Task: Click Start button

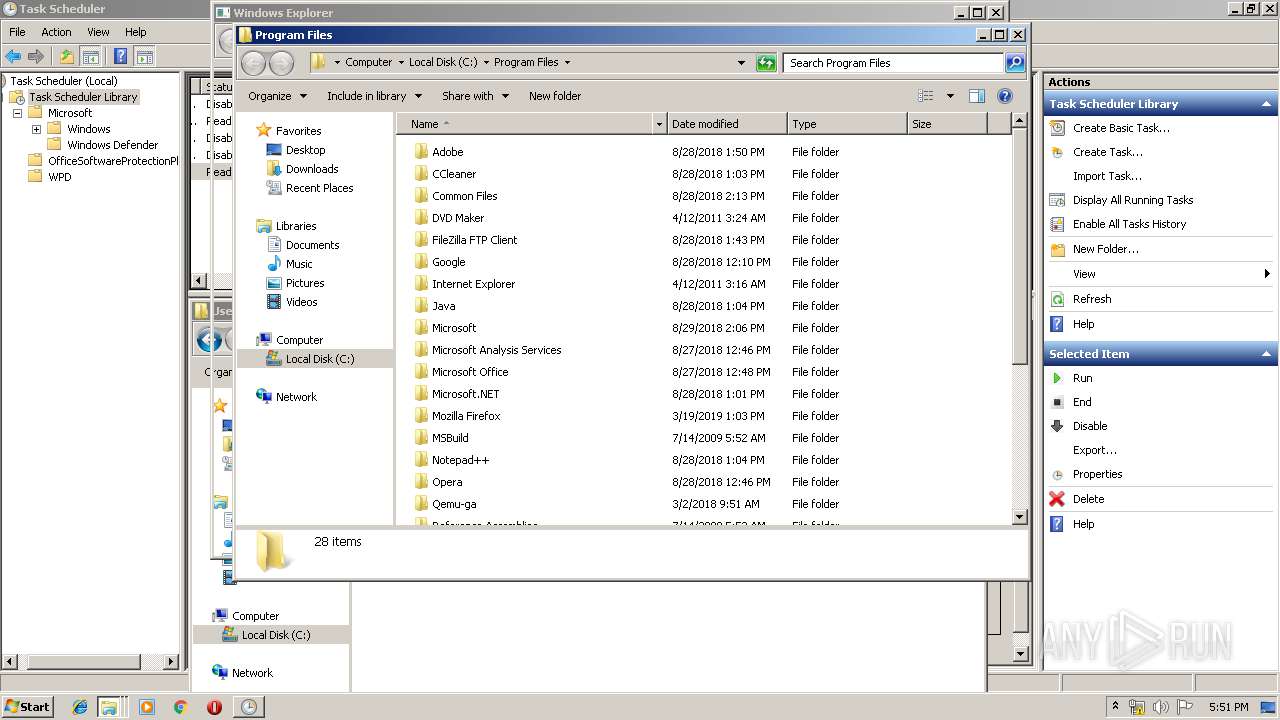Action: [27, 707]
